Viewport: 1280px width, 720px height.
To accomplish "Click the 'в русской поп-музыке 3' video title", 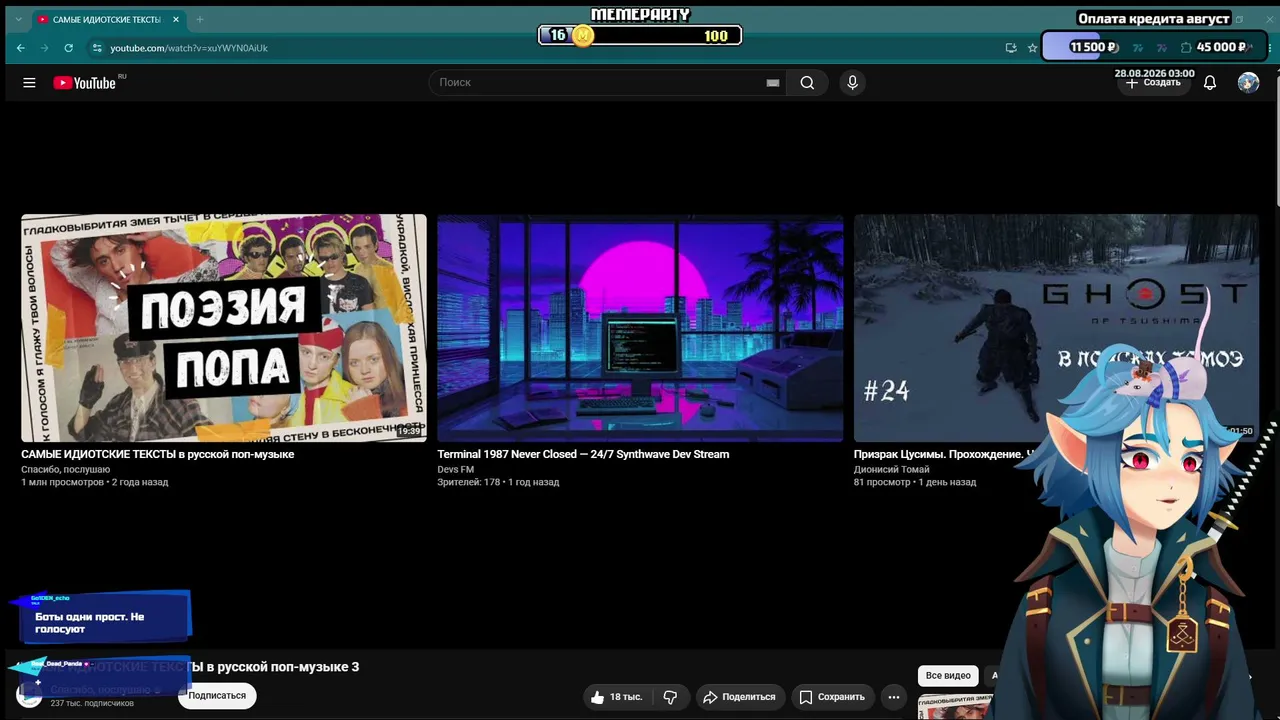I will tap(283, 667).
